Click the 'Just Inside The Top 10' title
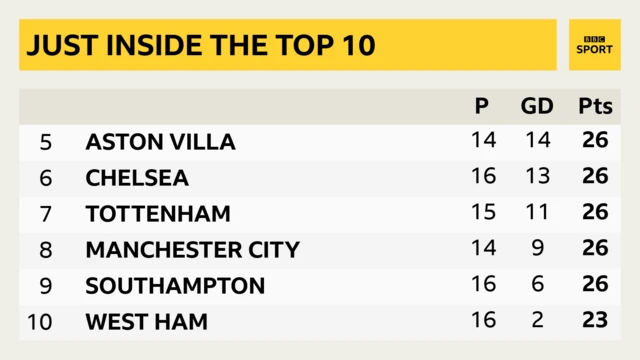This screenshot has width=640, height=360. pyautogui.click(x=200, y=45)
